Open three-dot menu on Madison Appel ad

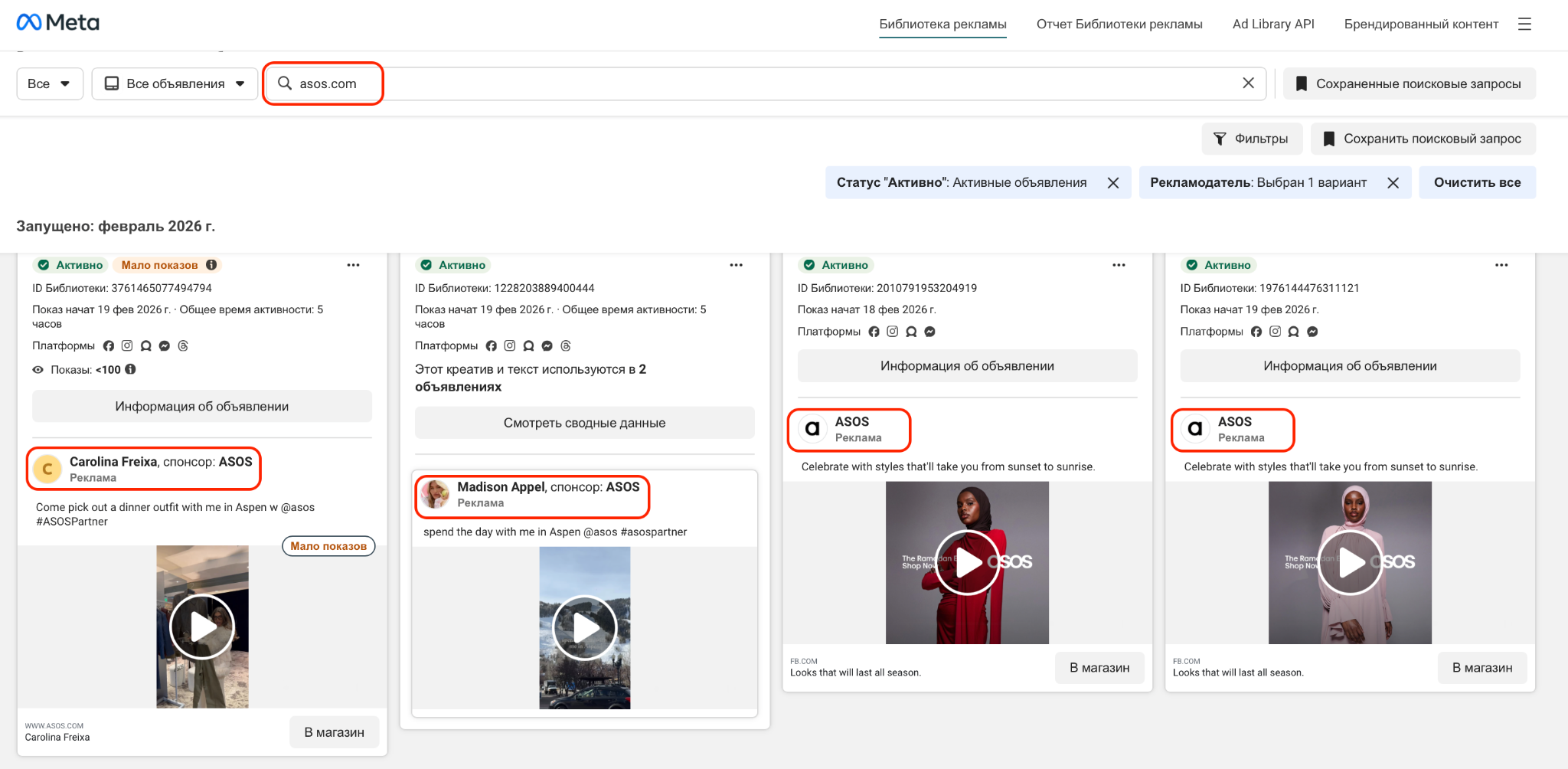pyautogui.click(x=736, y=265)
